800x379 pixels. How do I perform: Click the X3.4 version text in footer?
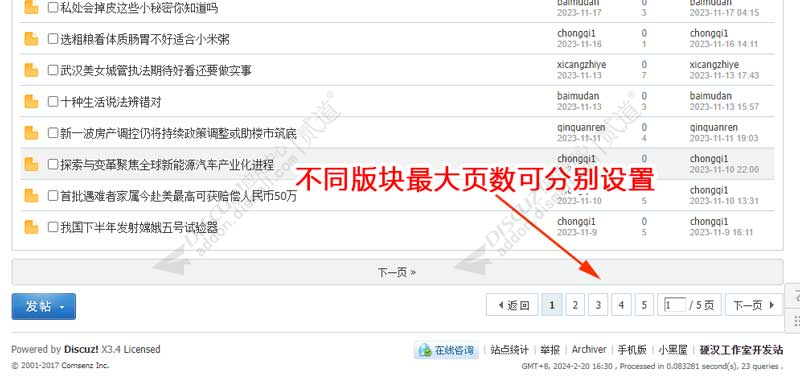click(x=111, y=349)
